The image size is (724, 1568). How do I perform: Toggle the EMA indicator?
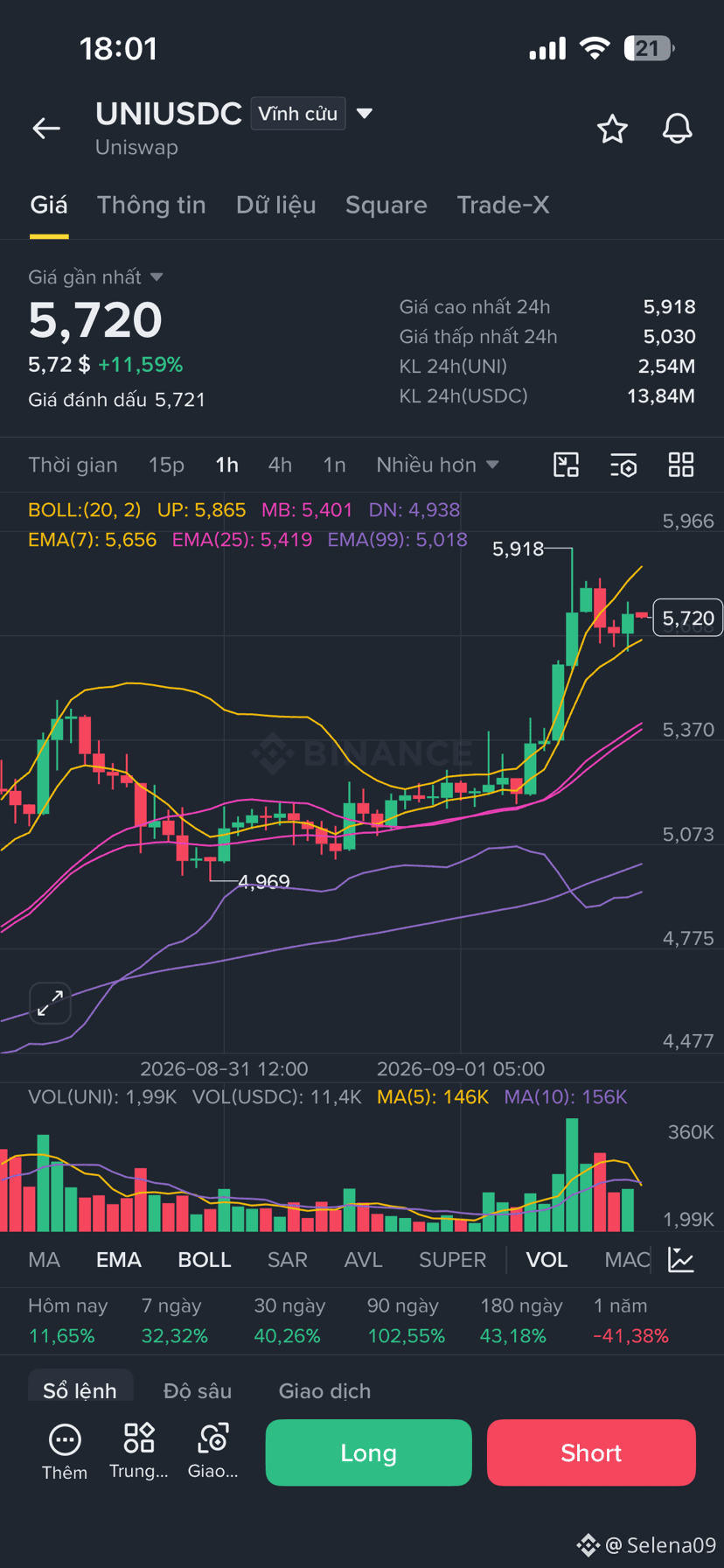119,1260
